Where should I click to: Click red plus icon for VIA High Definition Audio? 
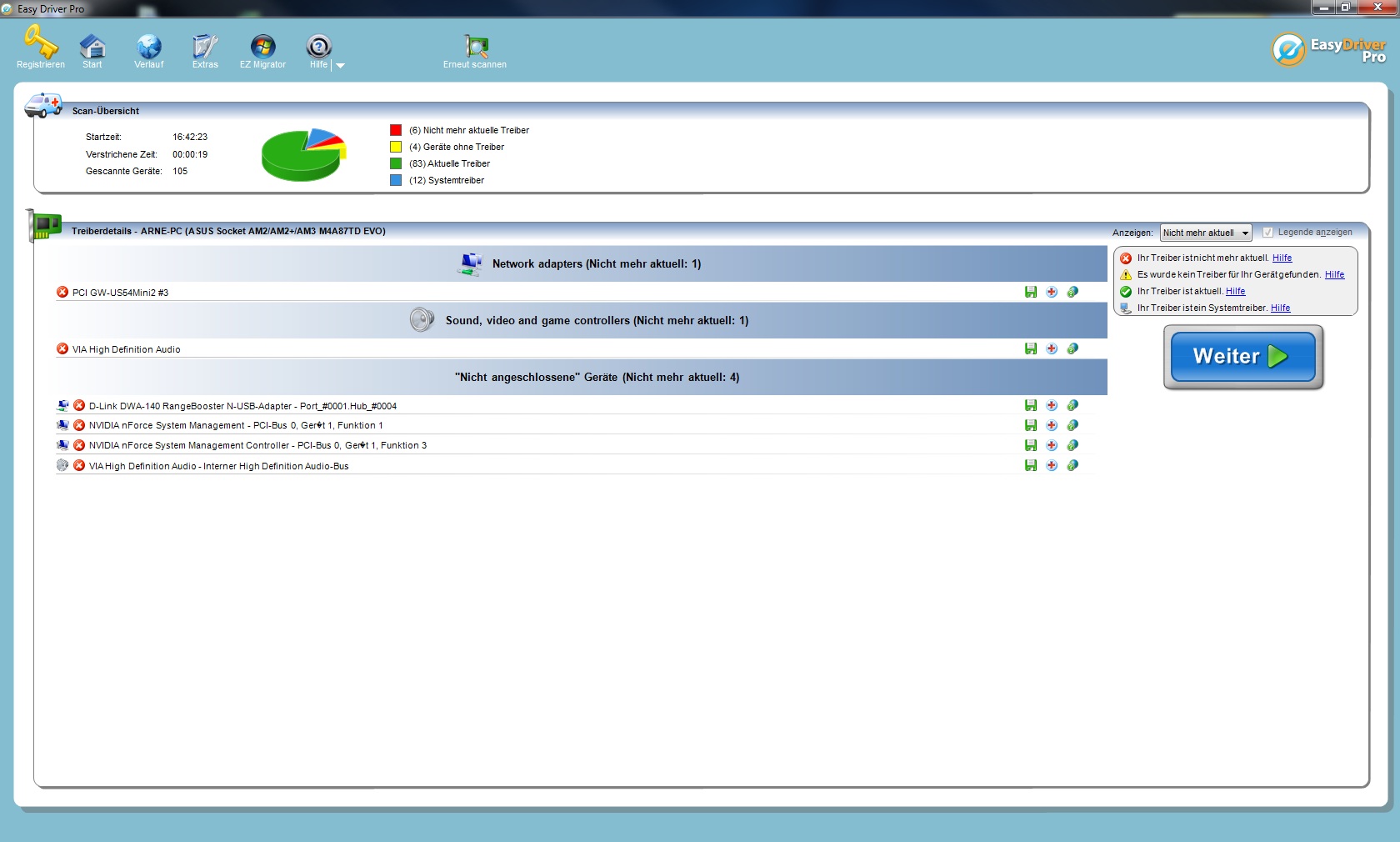point(1052,348)
